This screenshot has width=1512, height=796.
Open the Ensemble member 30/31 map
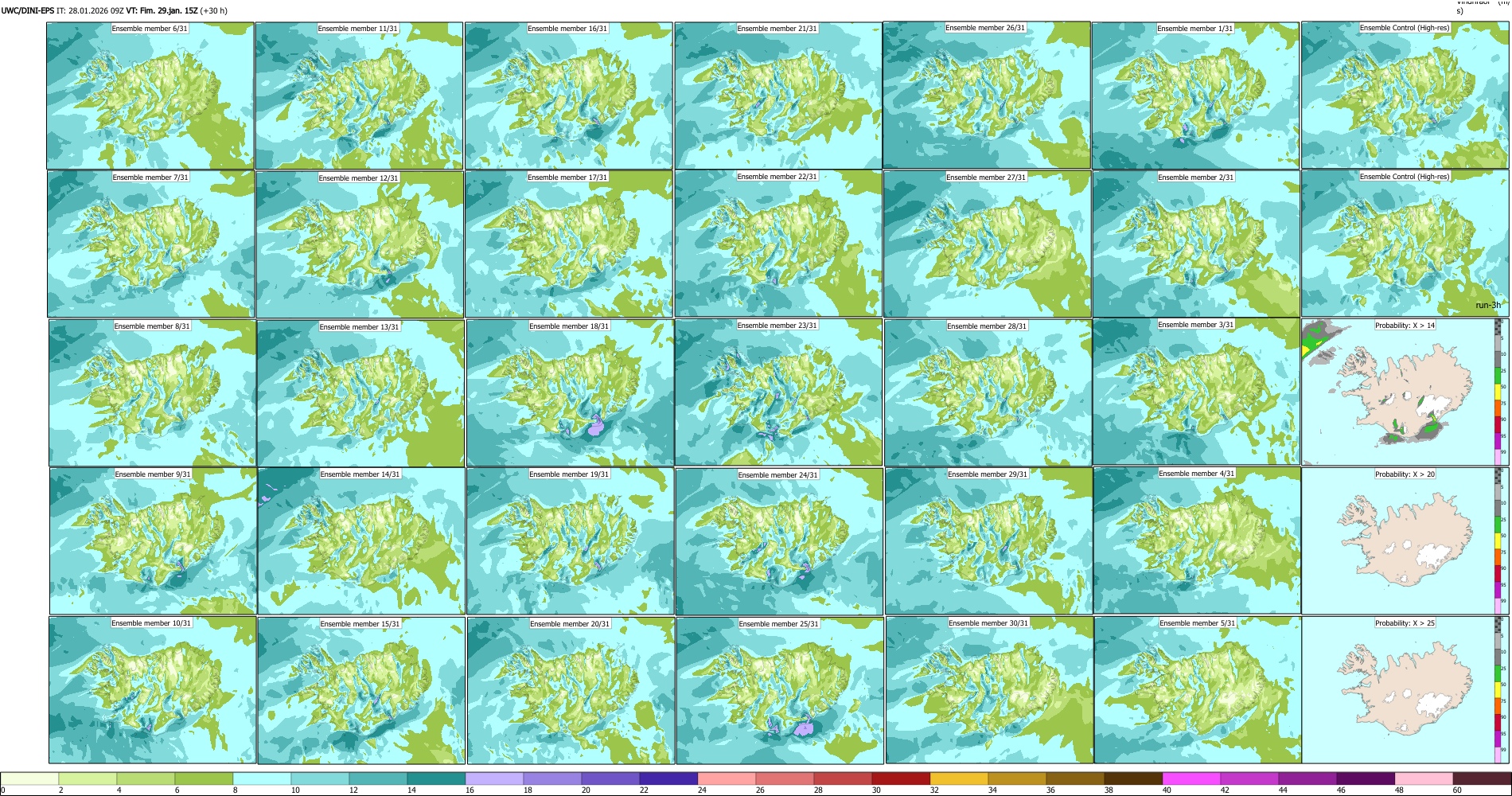click(989, 689)
